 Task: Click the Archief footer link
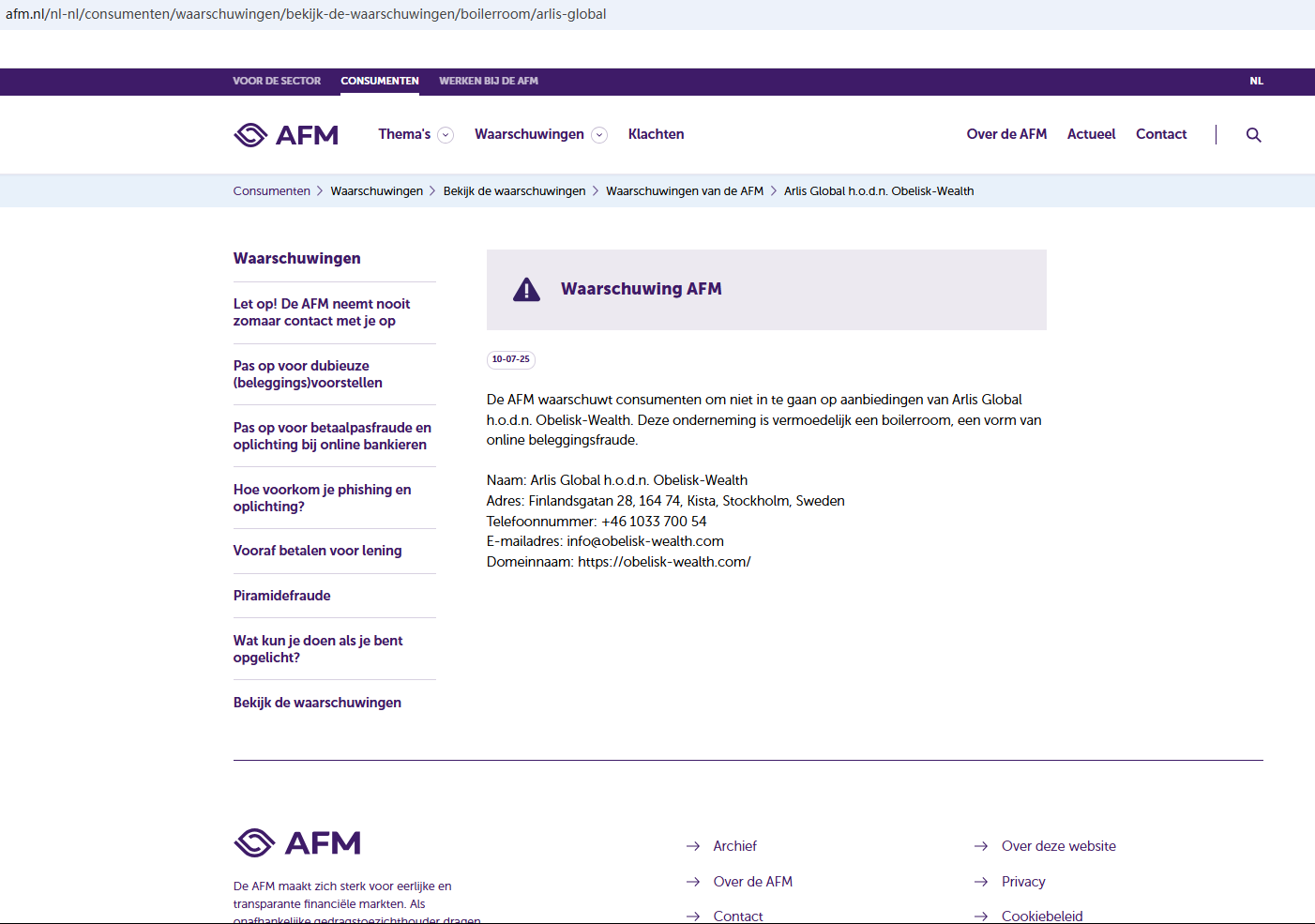734,846
